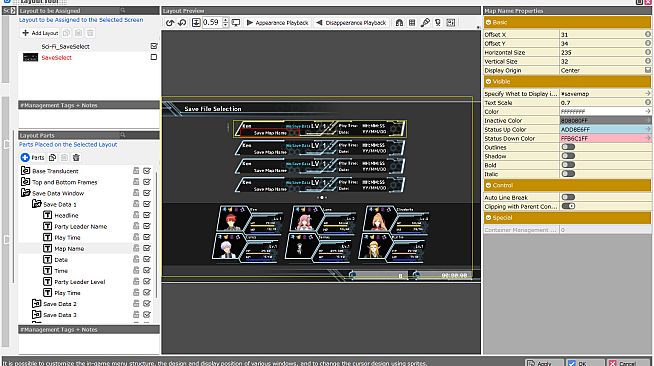Start Appearance Playback
The height and width of the screenshot is (366, 654).
(x=277, y=23)
